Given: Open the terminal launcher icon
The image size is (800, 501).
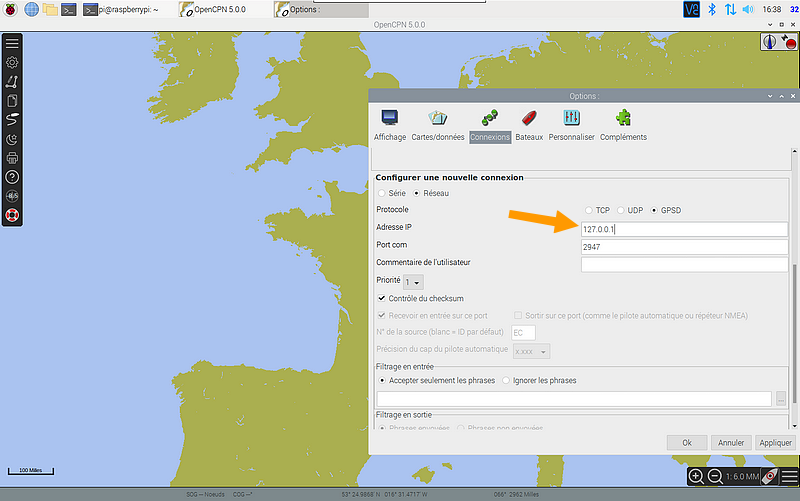Looking at the screenshot, I should 68,9.
